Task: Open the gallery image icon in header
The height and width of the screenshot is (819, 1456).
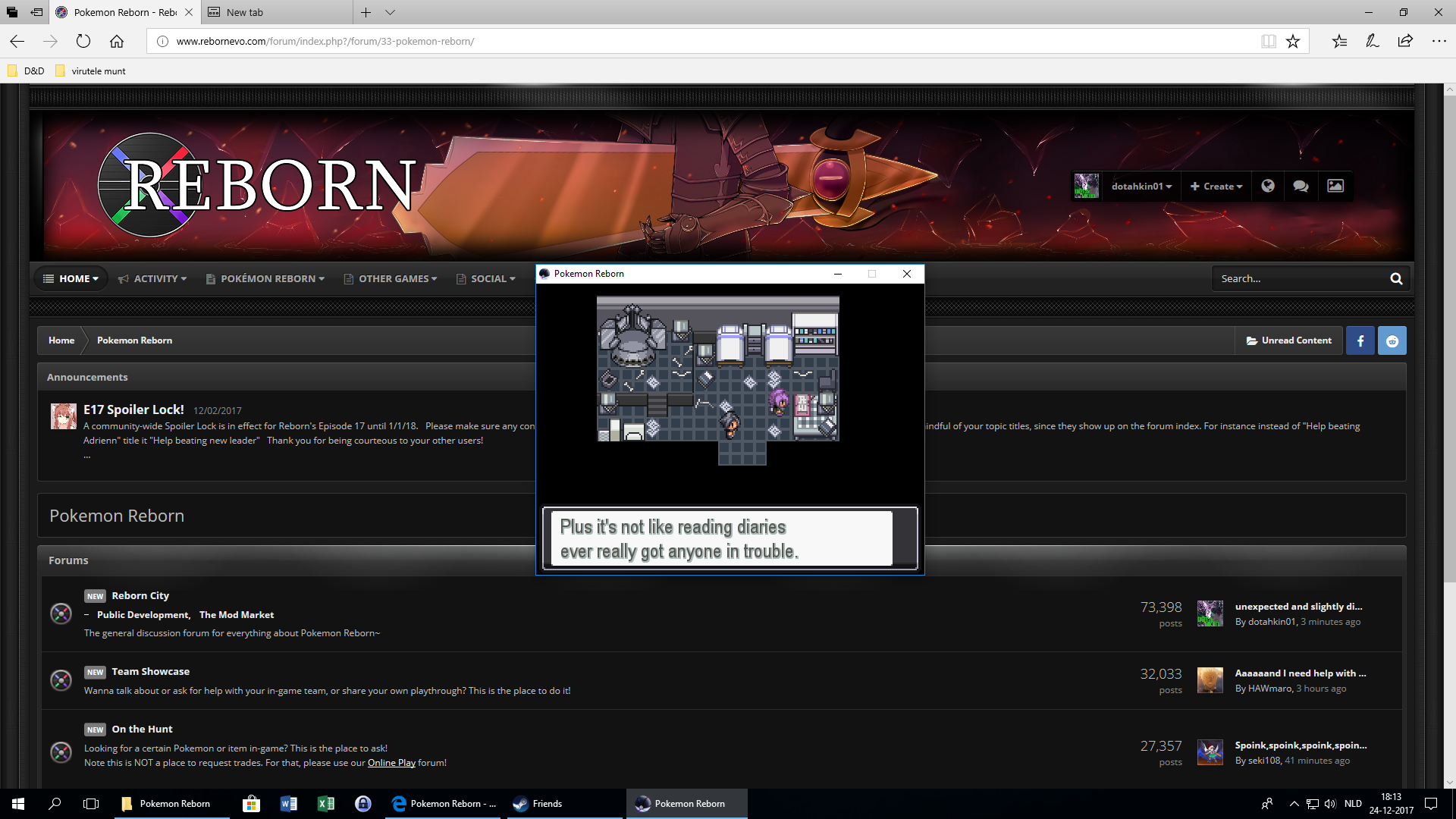Action: pyautogui.click(x=1335, y=186)
